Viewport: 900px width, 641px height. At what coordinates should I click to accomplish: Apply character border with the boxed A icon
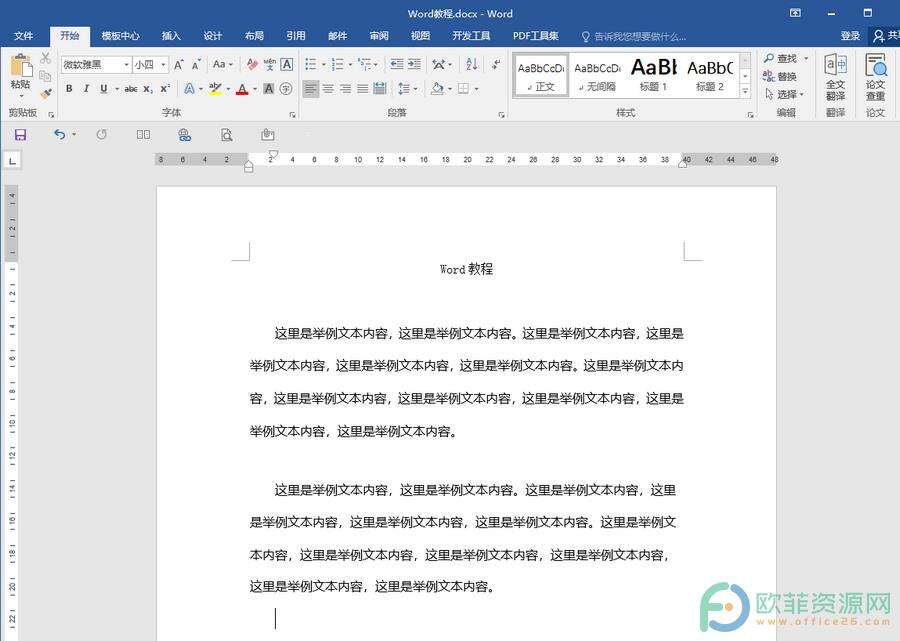pyautogui.click(x=286, y=64)
